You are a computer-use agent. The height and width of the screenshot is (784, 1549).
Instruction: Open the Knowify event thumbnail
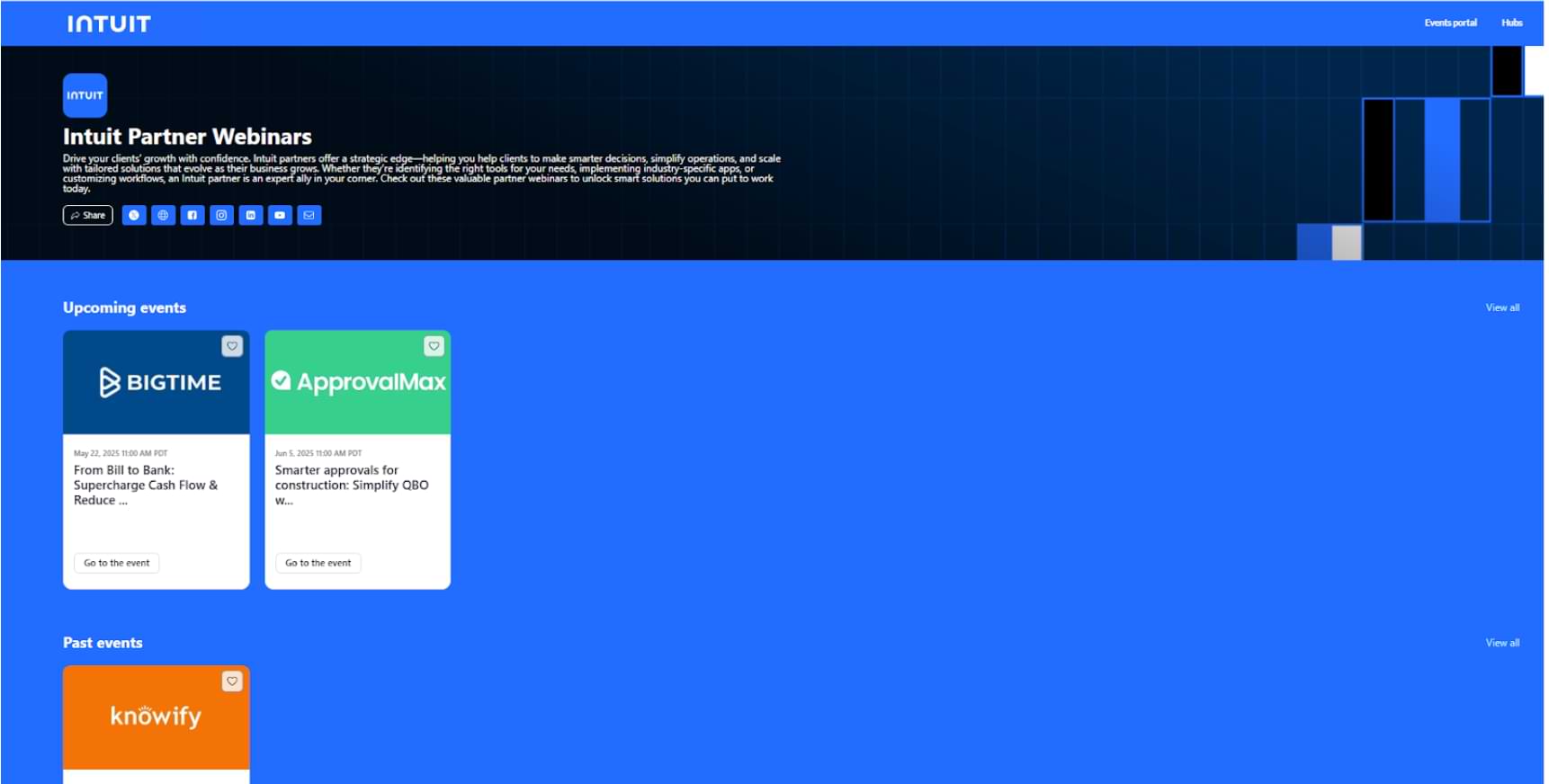pyautogui.click(x=156, y=717)
